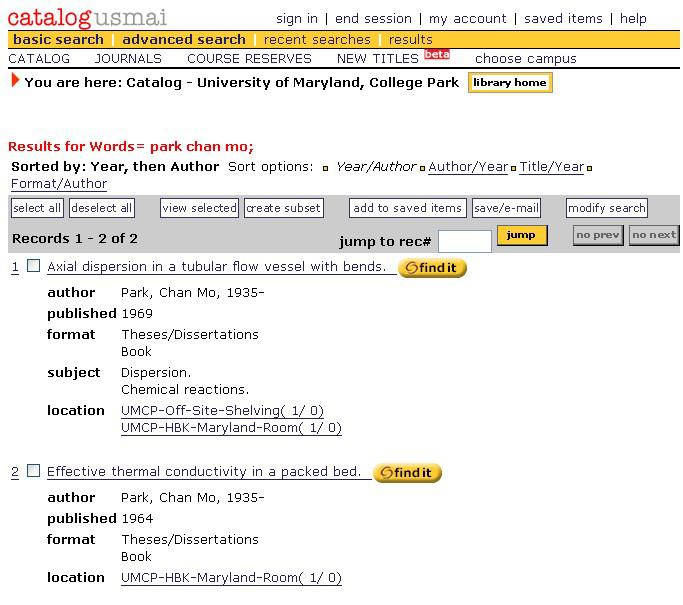Open record number 2 link

coord(15,472)
